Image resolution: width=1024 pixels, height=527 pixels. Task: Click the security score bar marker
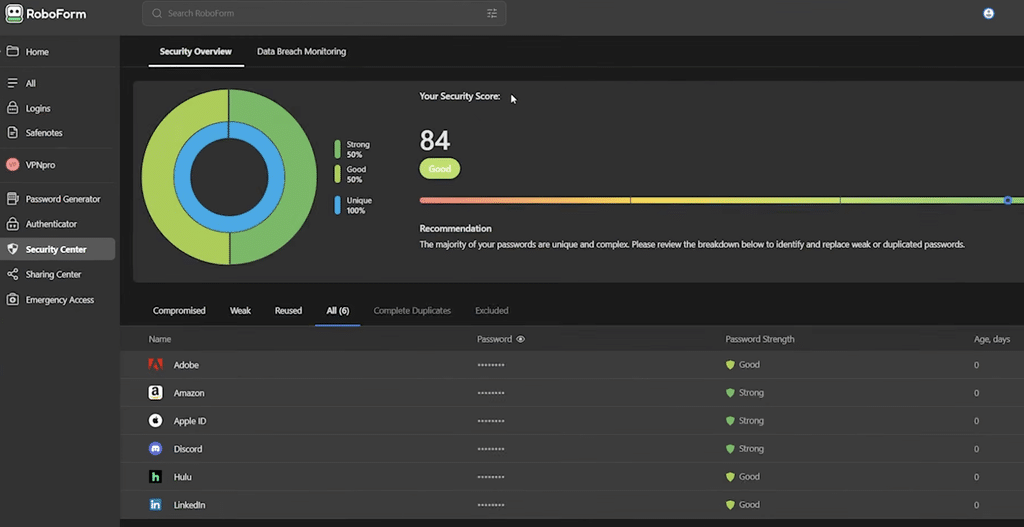point(1008,200)
